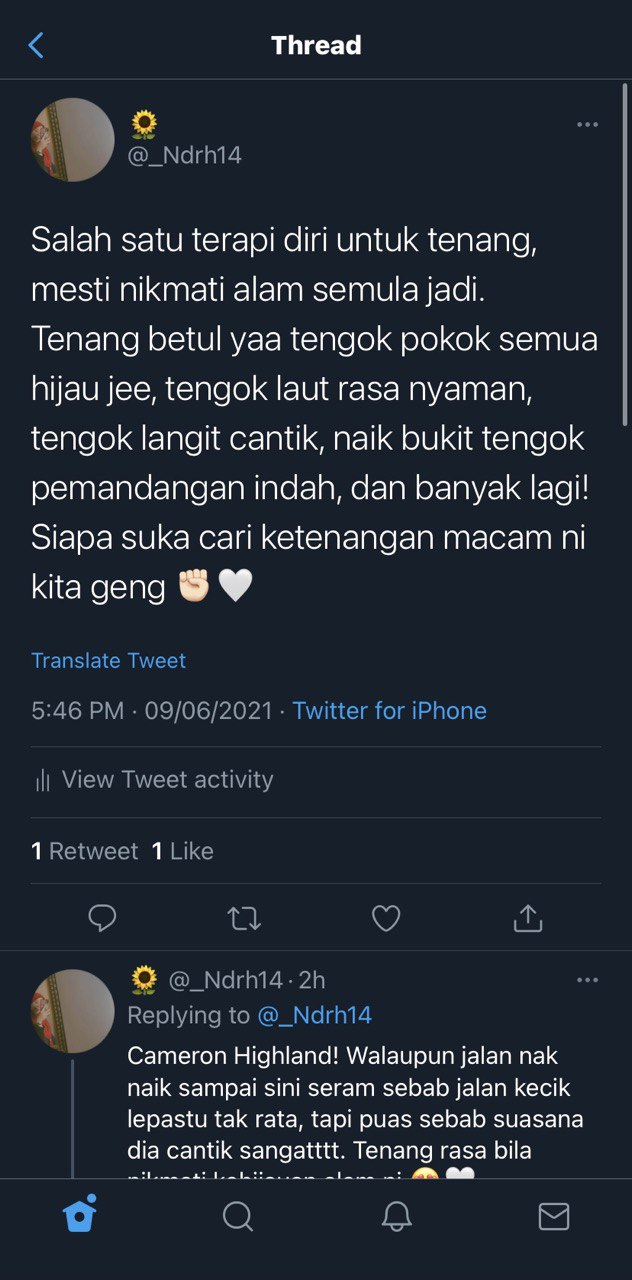Tap the @_Ndrh14 mention in Replying to
Screen dimensions: 632x1280
coord(314,1015)
